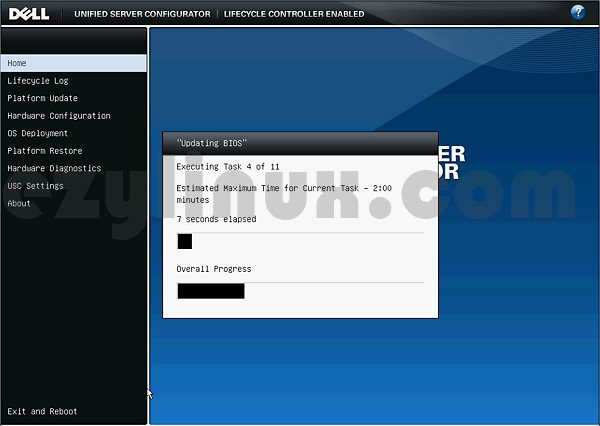Click "Executing Task 4 of 11" text
Screen dimensions: 600x426
pos(228,167)
